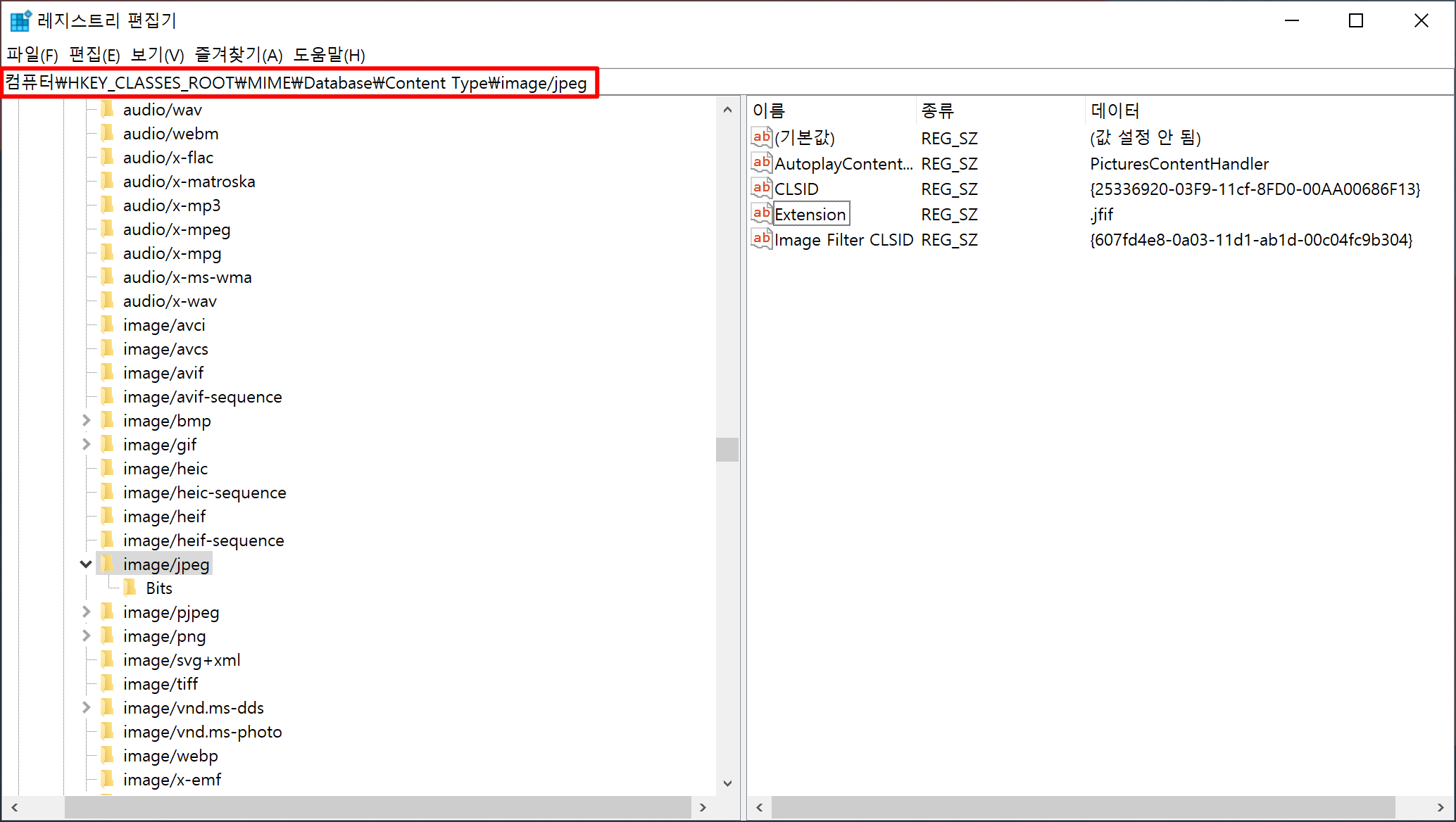Image resolution: width=1456 pixels, height=822 pixels.
Task: Expand the image/vnd.ms-dds key
Action: (x=86, y=707)
